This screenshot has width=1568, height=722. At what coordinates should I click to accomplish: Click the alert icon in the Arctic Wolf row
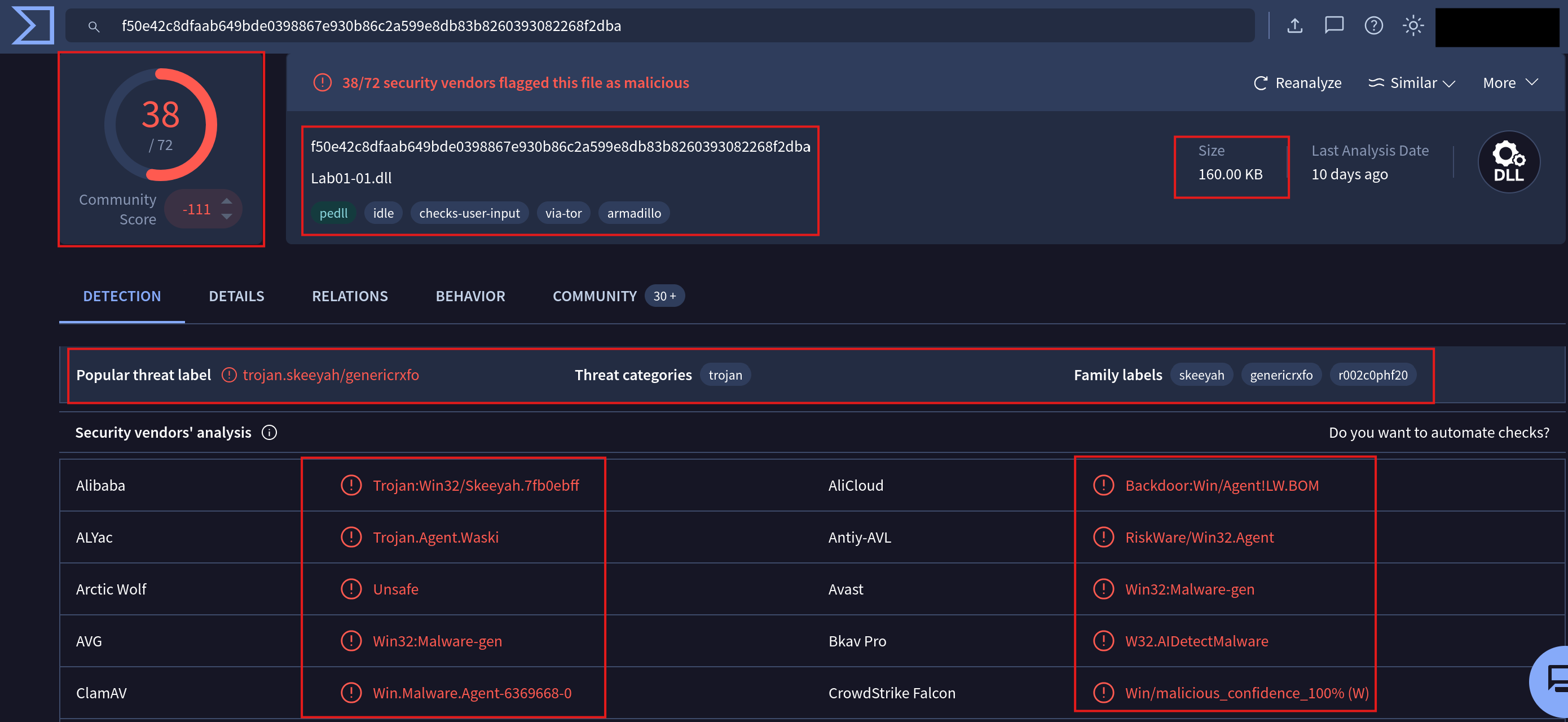pyautogui.click(x=351, y=589)
